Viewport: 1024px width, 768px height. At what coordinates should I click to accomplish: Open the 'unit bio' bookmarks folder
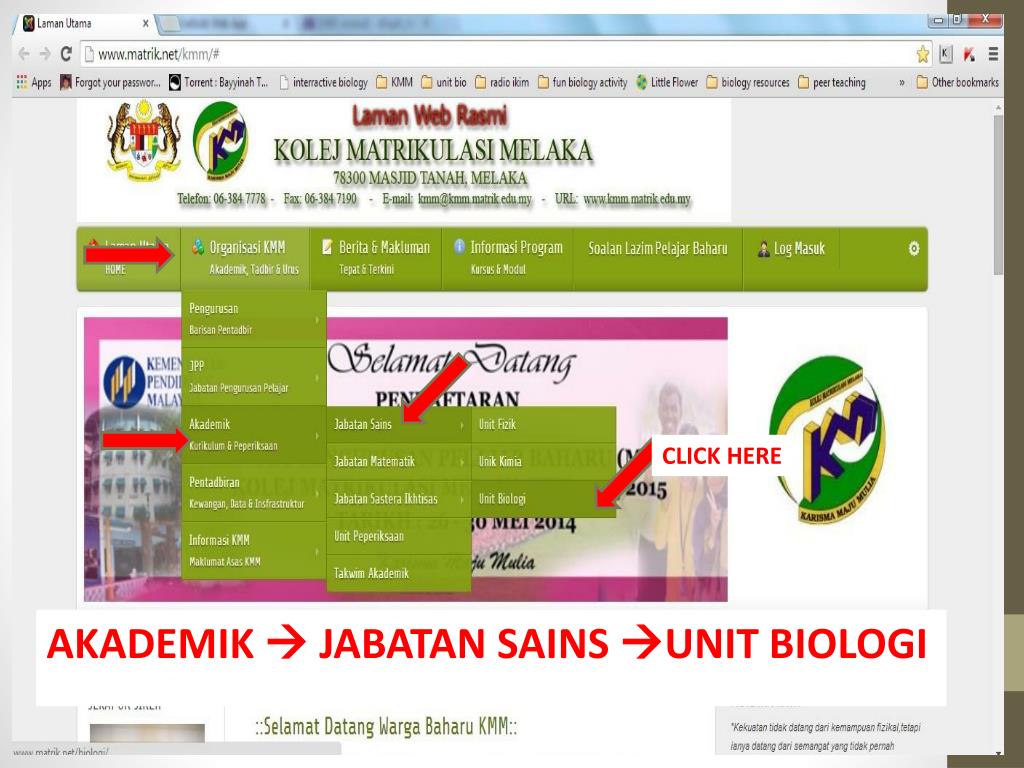tap(444, 82)
